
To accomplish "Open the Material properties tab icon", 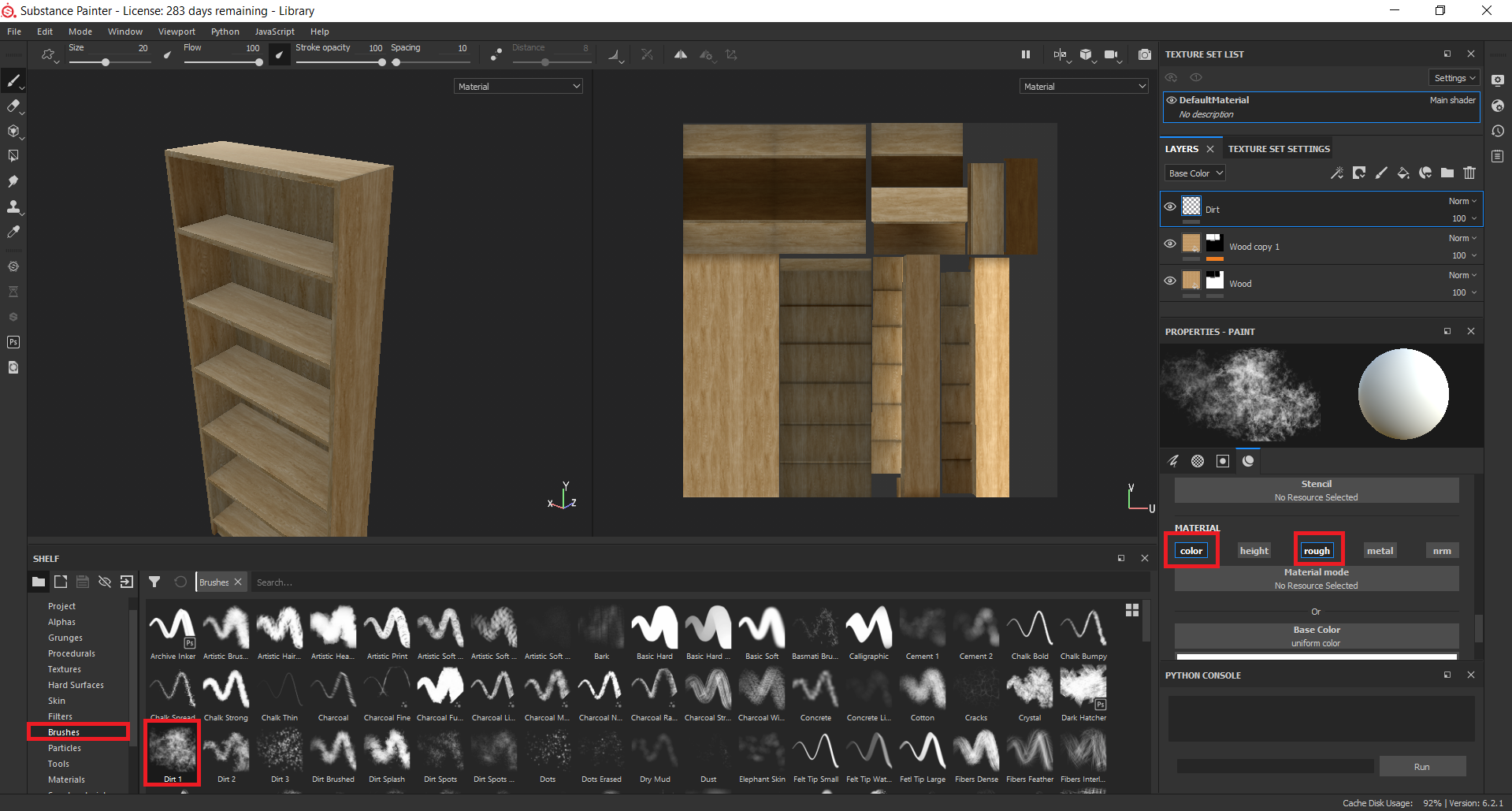I will 1248,461.
